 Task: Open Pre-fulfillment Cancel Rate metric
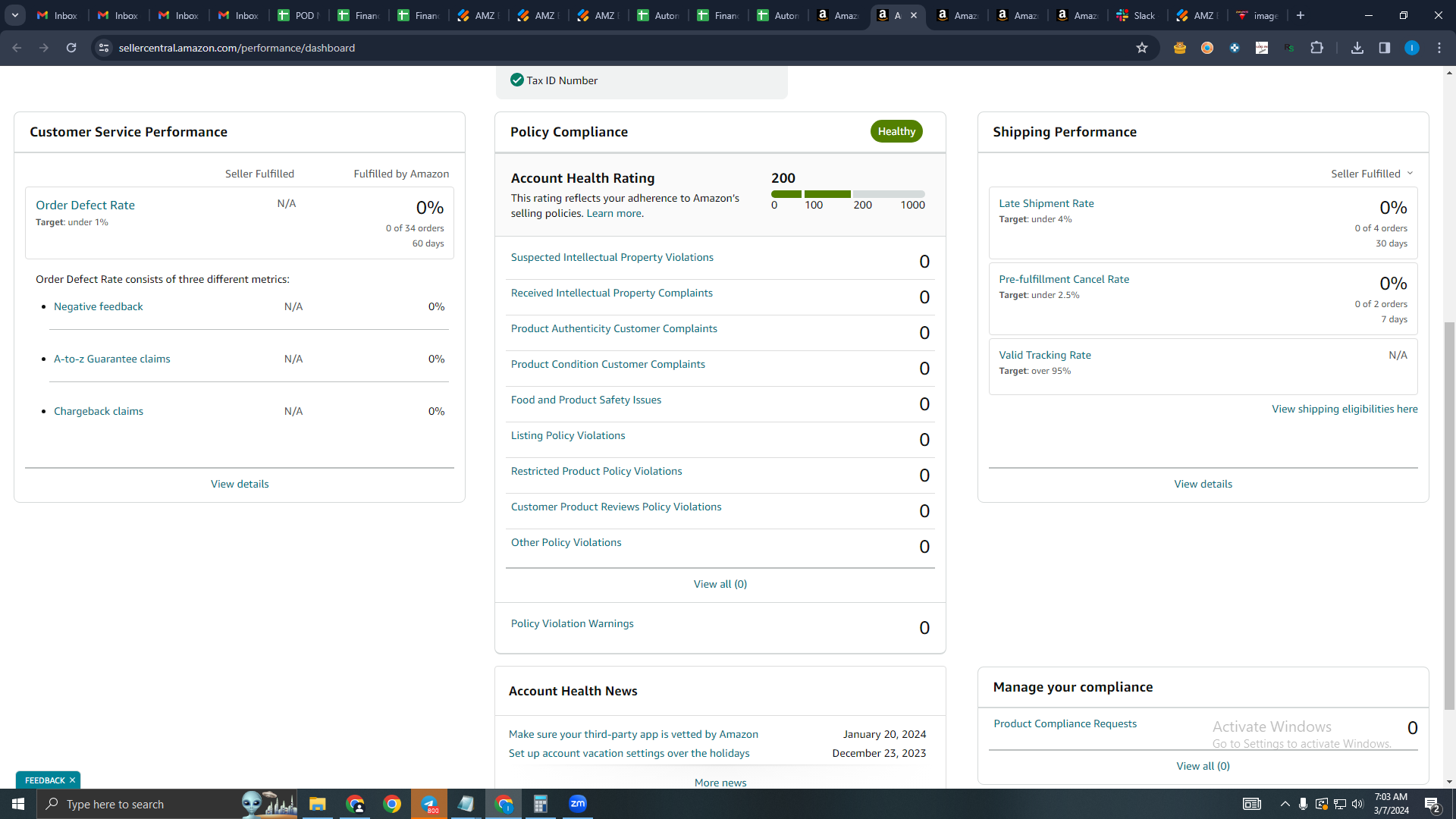[x=1063, y=279]
